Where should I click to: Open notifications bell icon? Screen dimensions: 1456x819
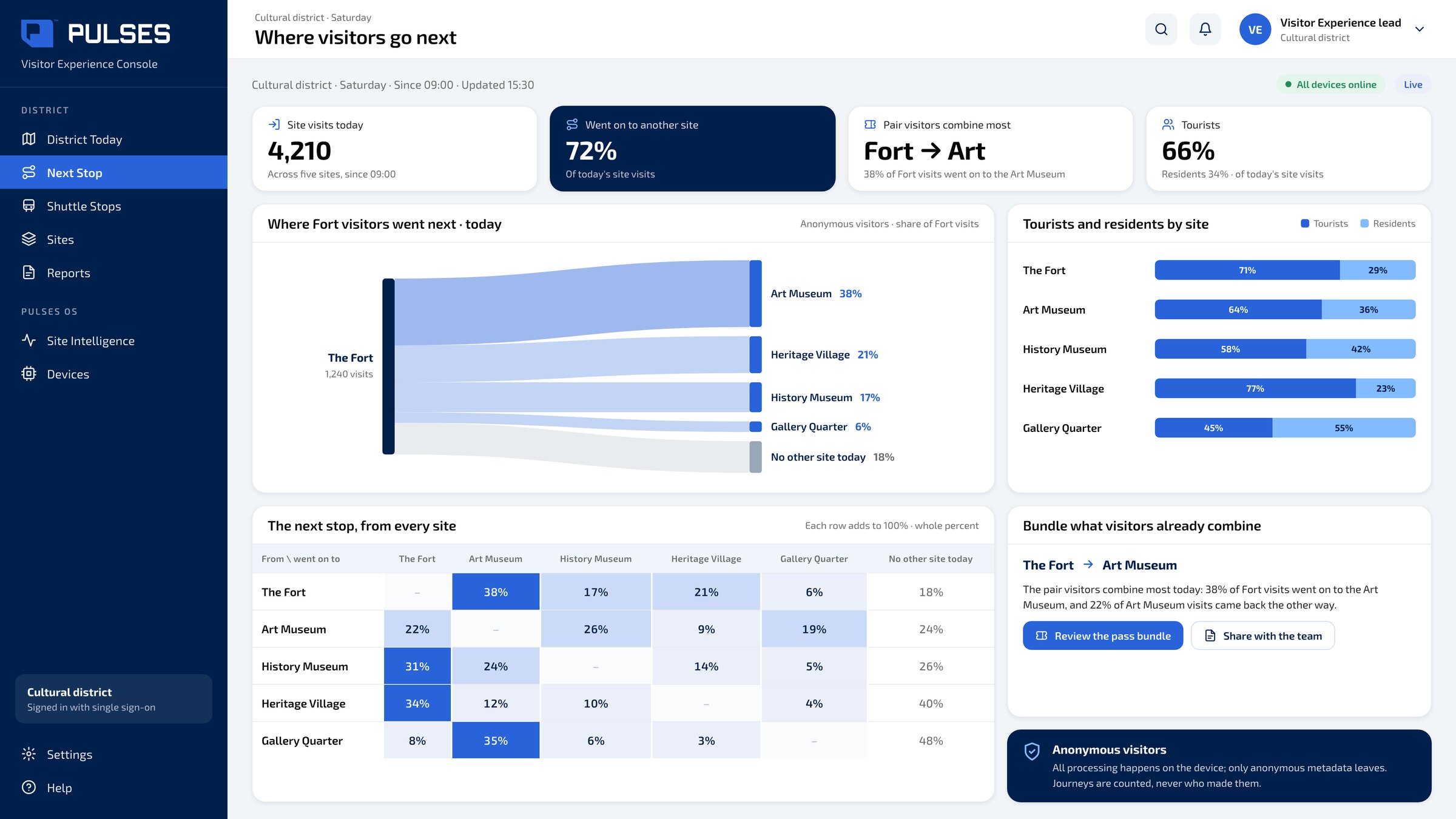(x=1205, y=29)
